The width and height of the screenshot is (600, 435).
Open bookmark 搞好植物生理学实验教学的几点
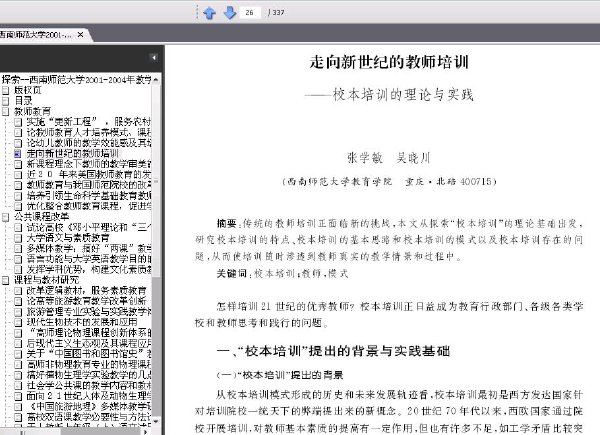pos(89,375)
